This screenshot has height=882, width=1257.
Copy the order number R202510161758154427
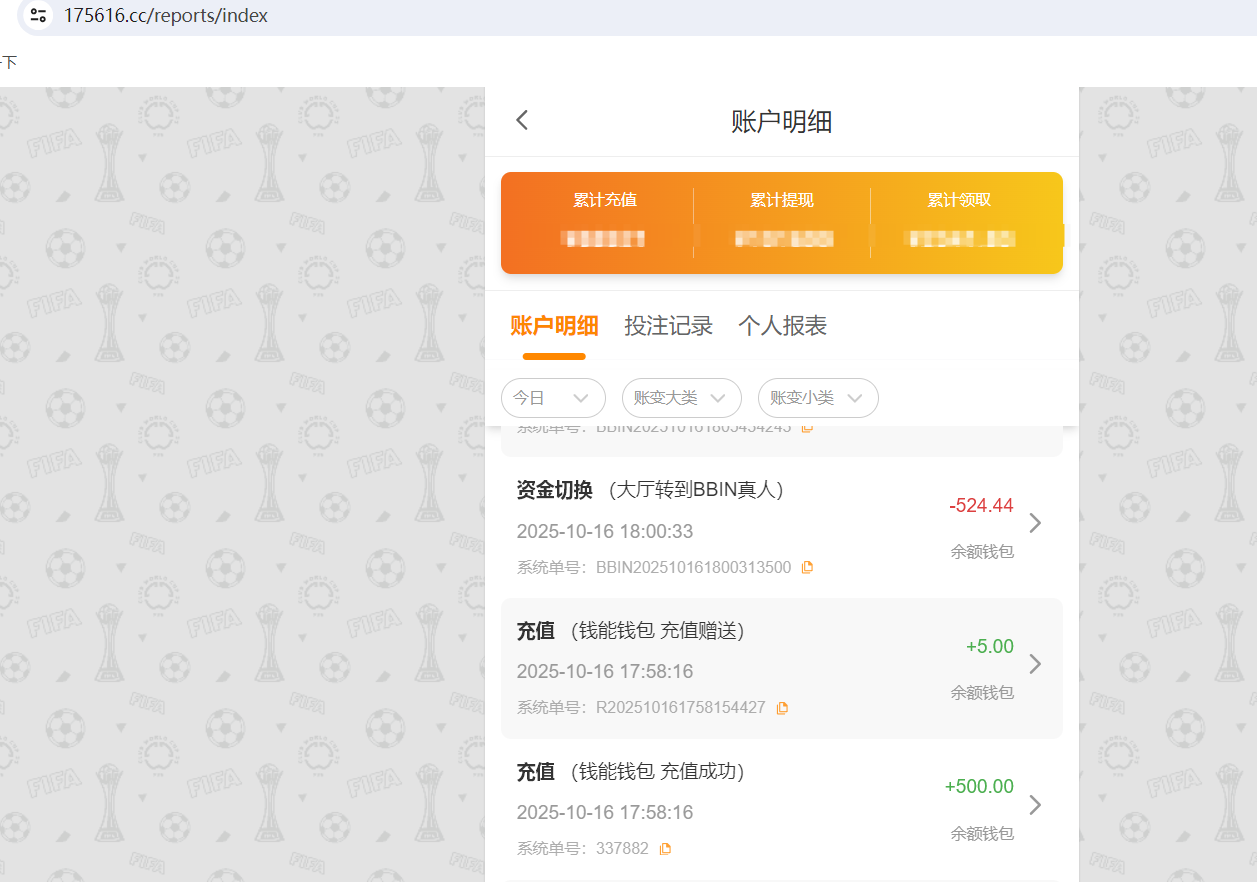pyautogui.click(x=781, y=707)
